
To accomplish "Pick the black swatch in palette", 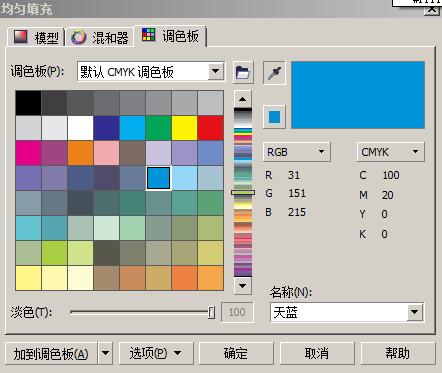I will tap(28, 103).
